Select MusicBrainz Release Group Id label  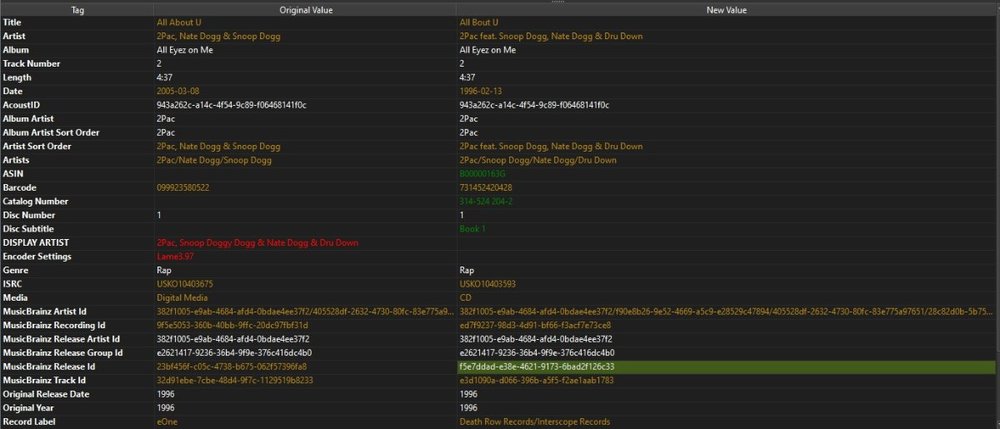62,353
